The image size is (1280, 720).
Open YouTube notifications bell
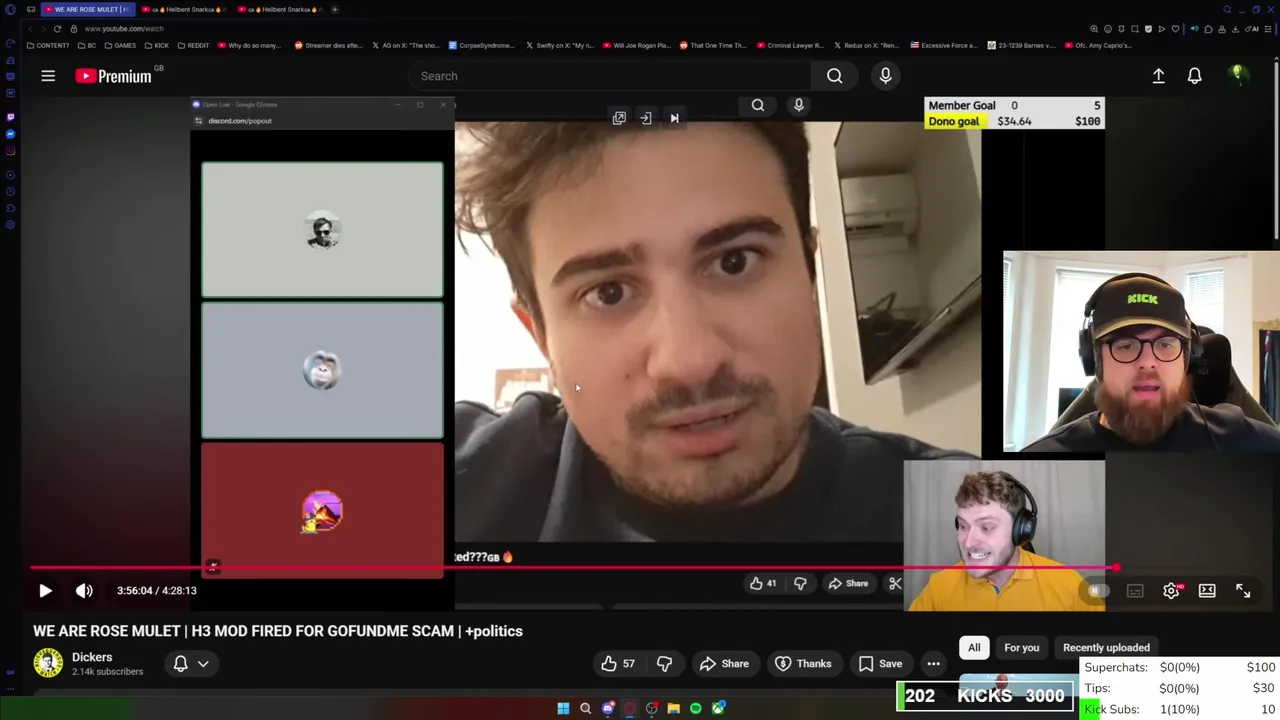point(1194,76)
